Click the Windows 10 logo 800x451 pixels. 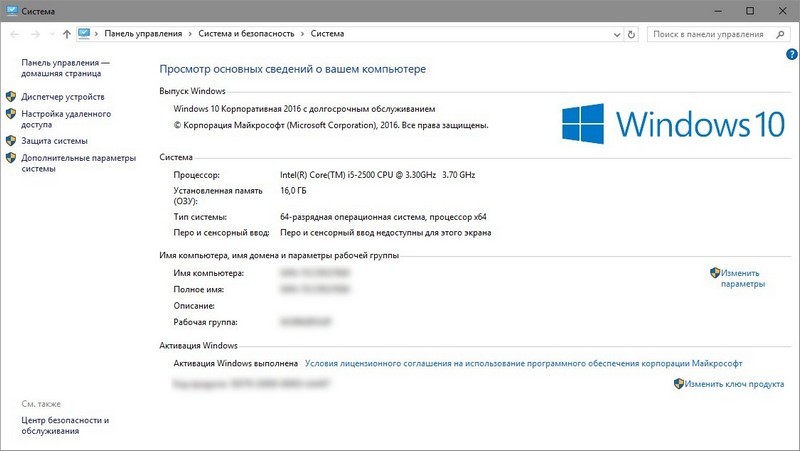(673, 124)
